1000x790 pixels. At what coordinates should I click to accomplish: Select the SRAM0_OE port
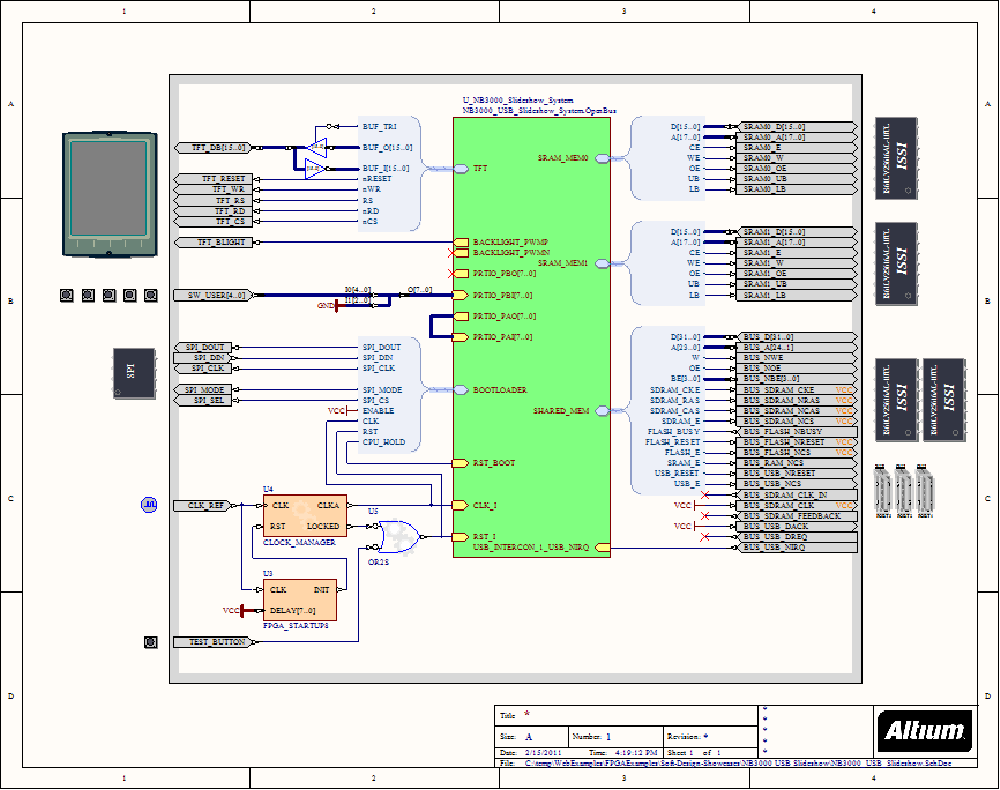click(797, 168)
